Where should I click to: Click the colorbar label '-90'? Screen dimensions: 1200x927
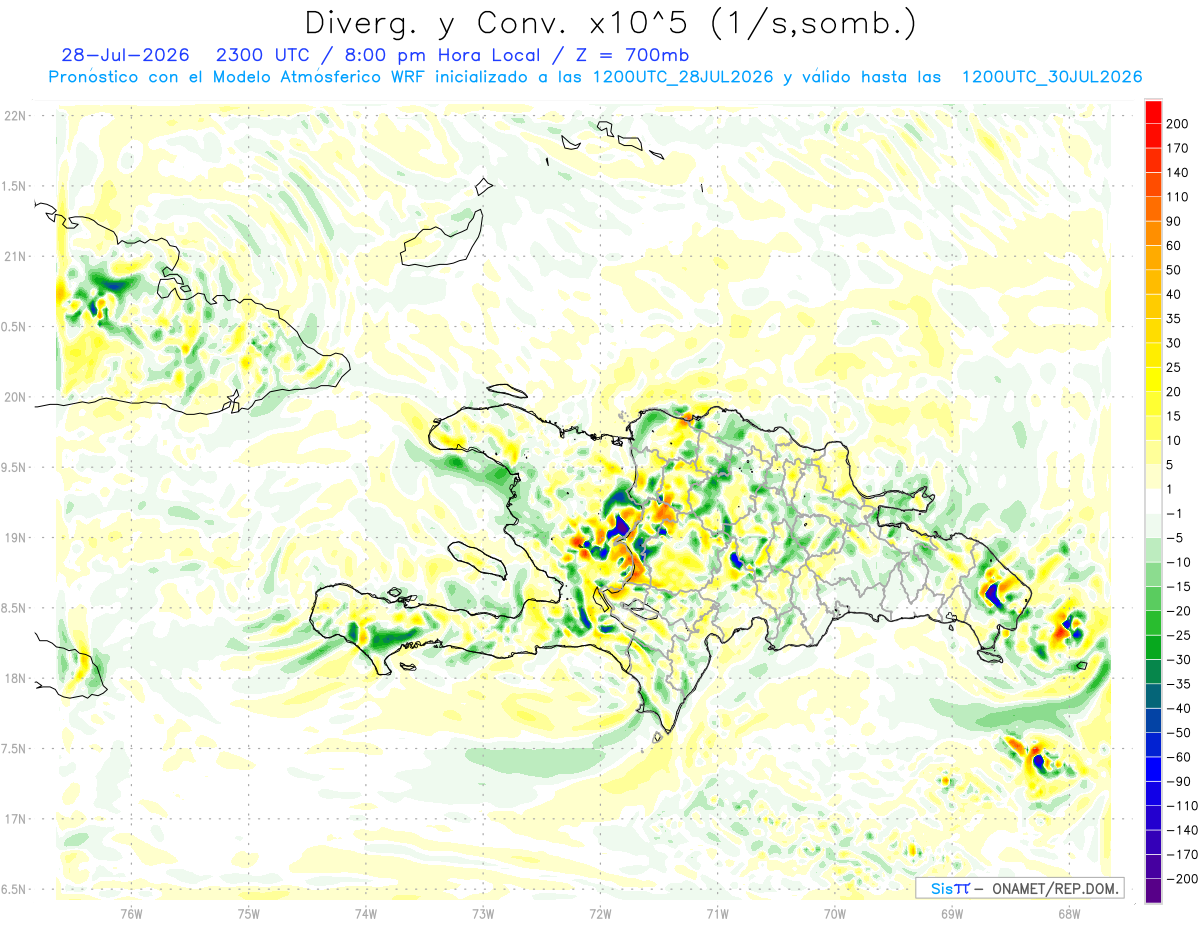point(1181,781)
